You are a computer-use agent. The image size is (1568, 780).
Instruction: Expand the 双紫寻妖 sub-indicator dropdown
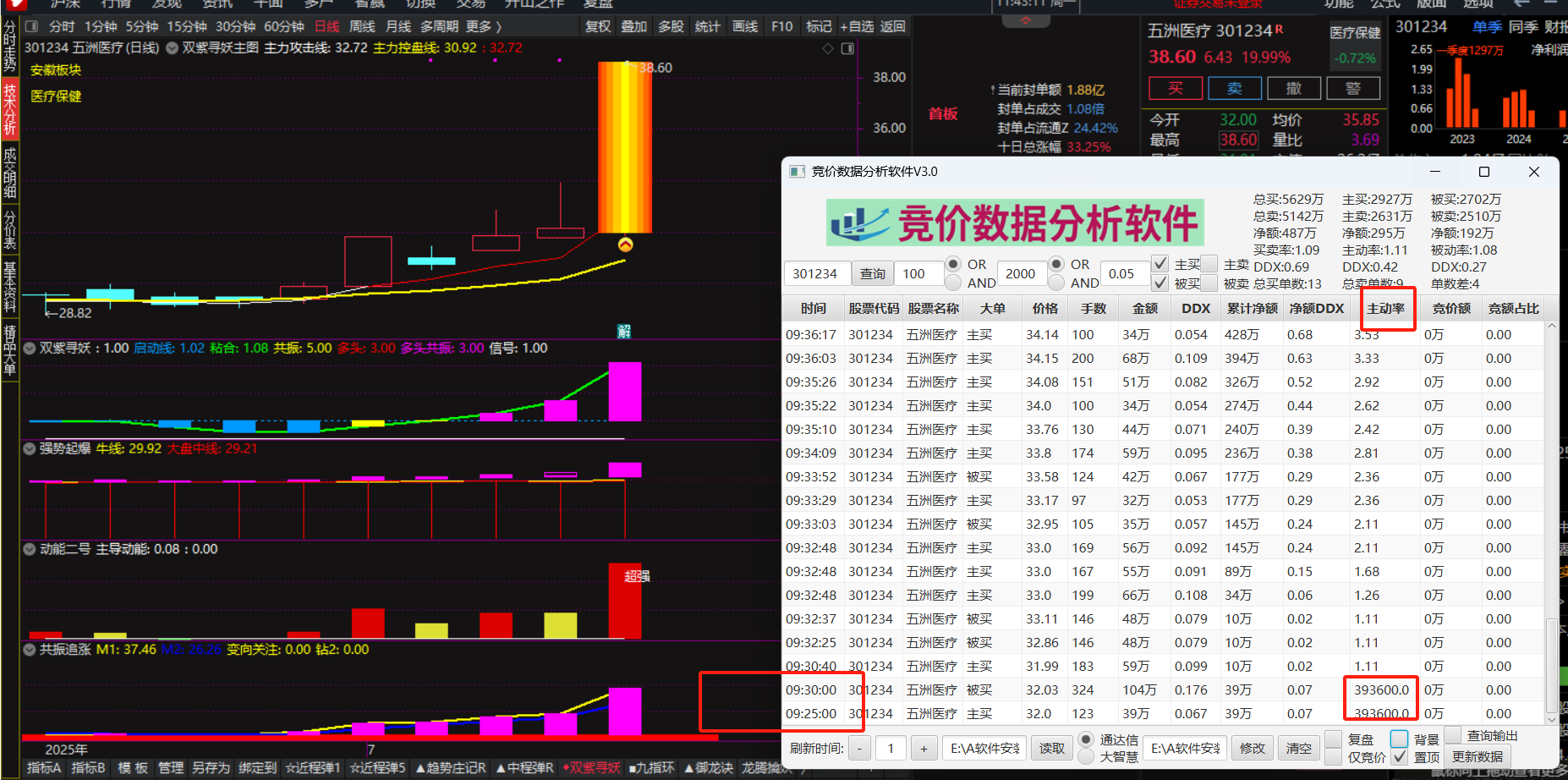(x=30, y=348)
